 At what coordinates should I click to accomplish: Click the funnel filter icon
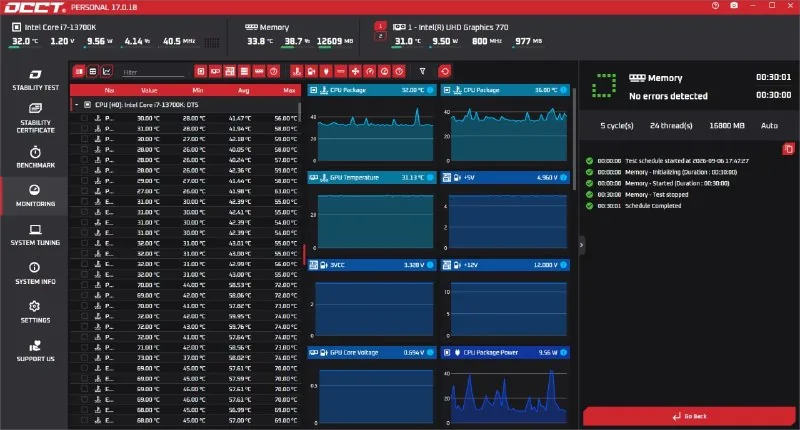[422, 71]
